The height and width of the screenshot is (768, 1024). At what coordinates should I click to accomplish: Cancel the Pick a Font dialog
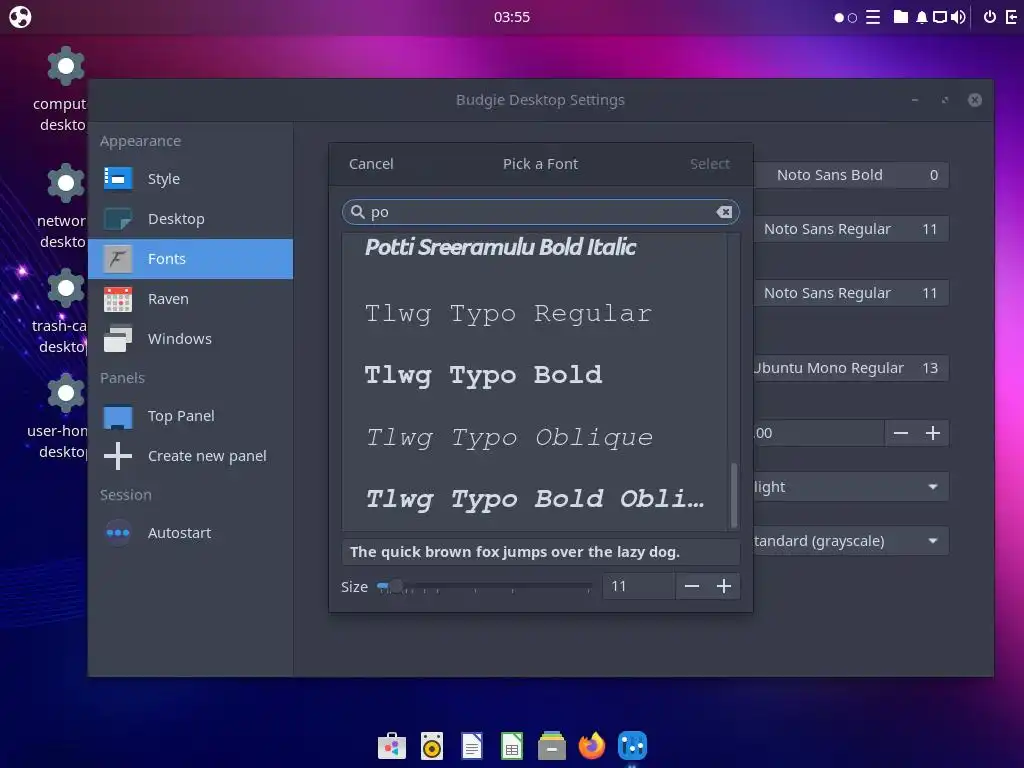[x=371, y=164]
